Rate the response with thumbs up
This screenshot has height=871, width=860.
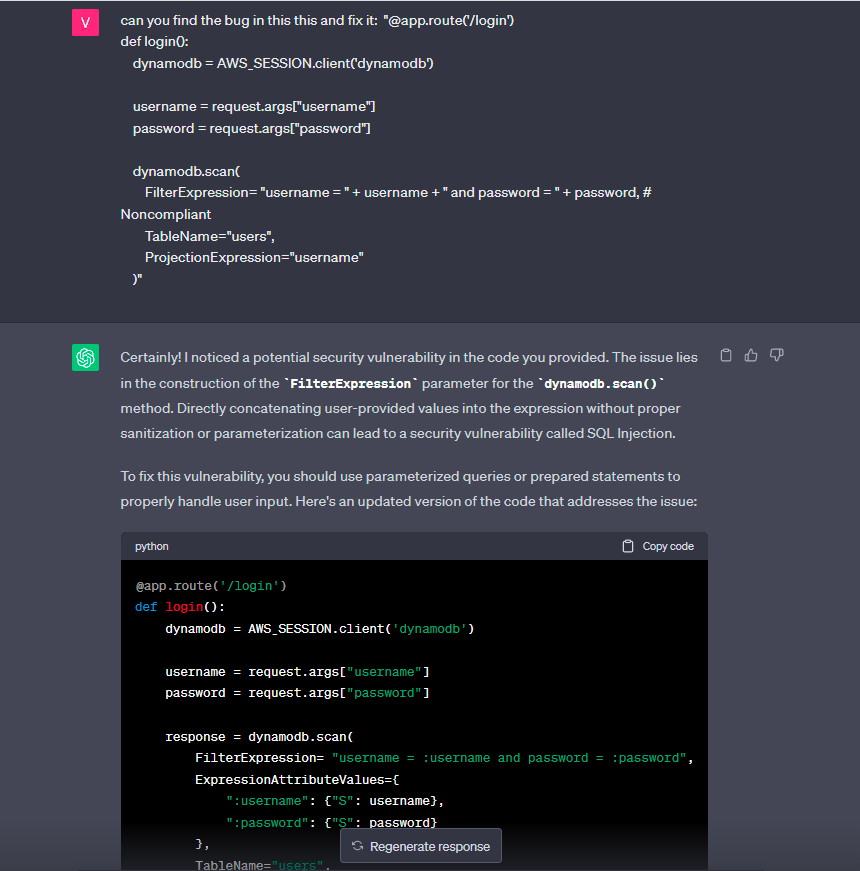(x=751, y=355)
